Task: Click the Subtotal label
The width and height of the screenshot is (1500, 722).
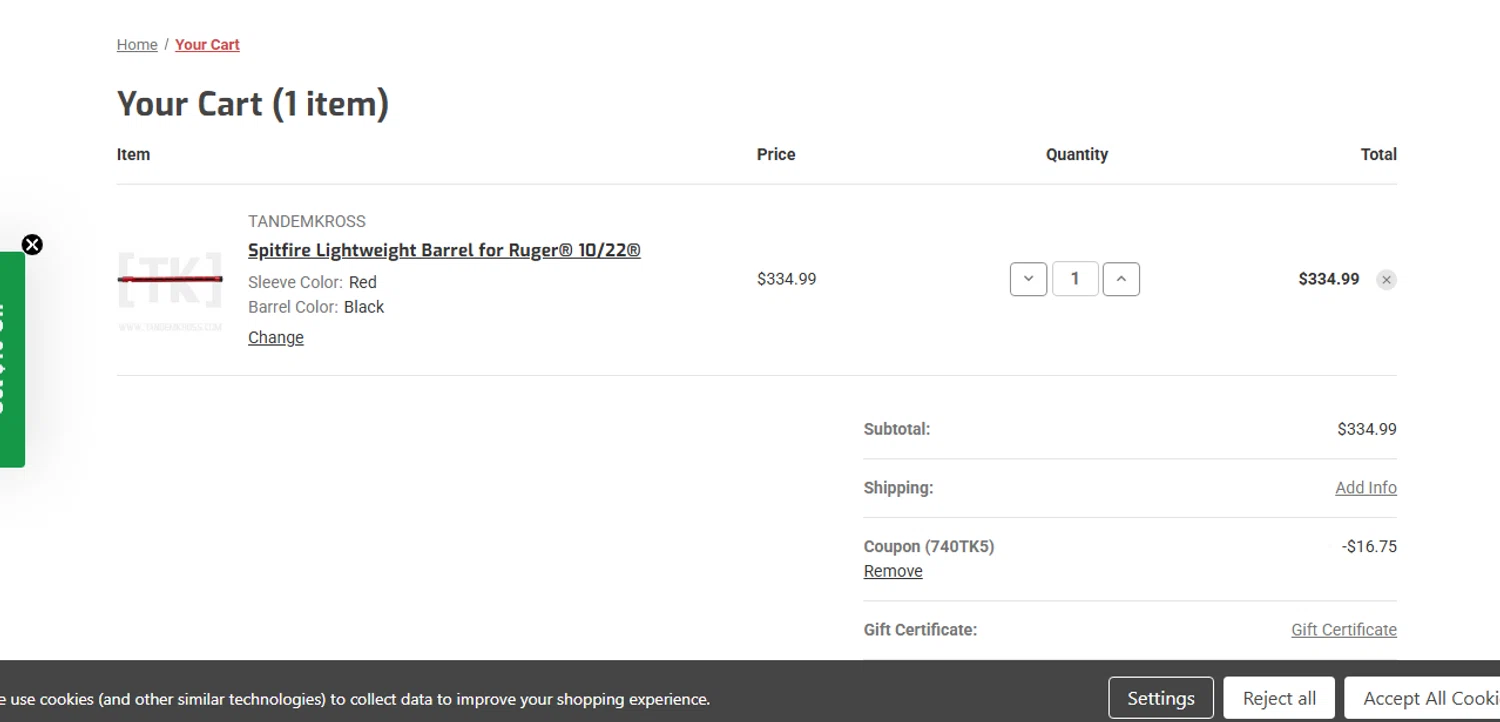Action: (897, 429)
